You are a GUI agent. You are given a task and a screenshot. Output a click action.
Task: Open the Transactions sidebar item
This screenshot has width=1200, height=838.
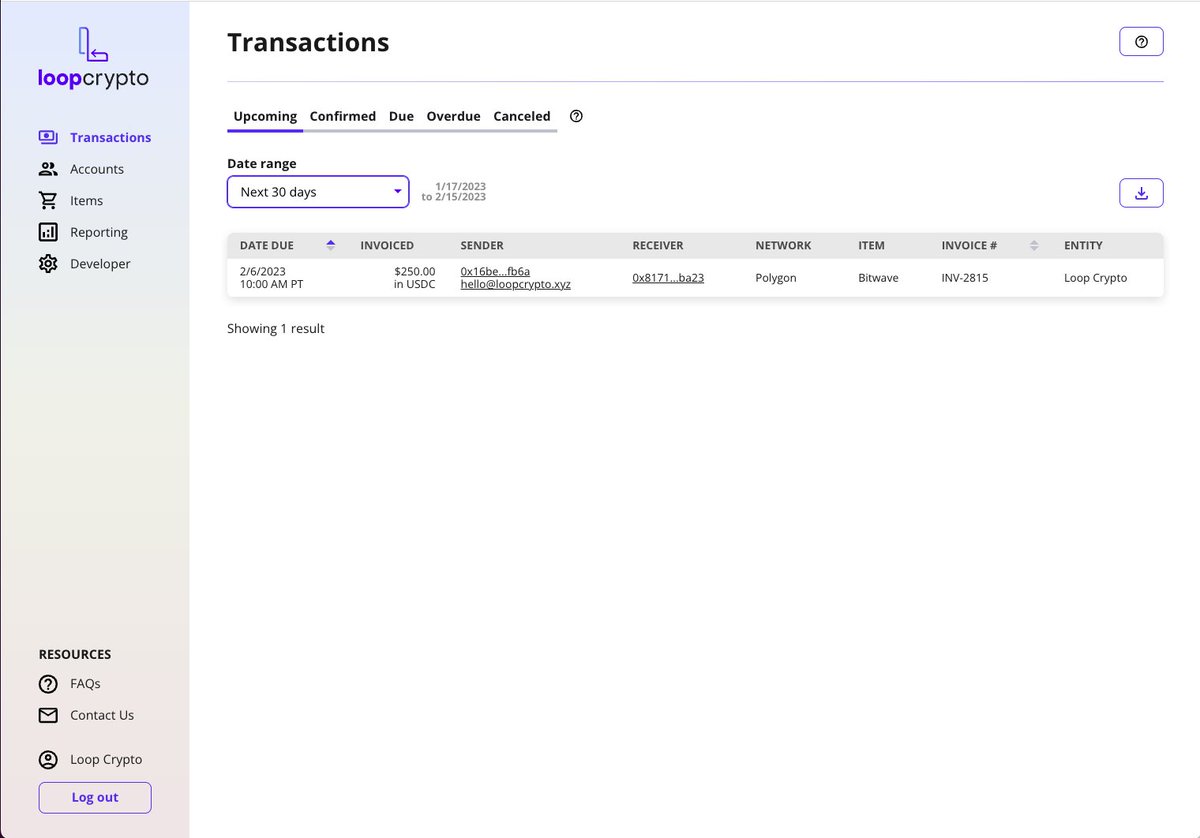point(95,137)
